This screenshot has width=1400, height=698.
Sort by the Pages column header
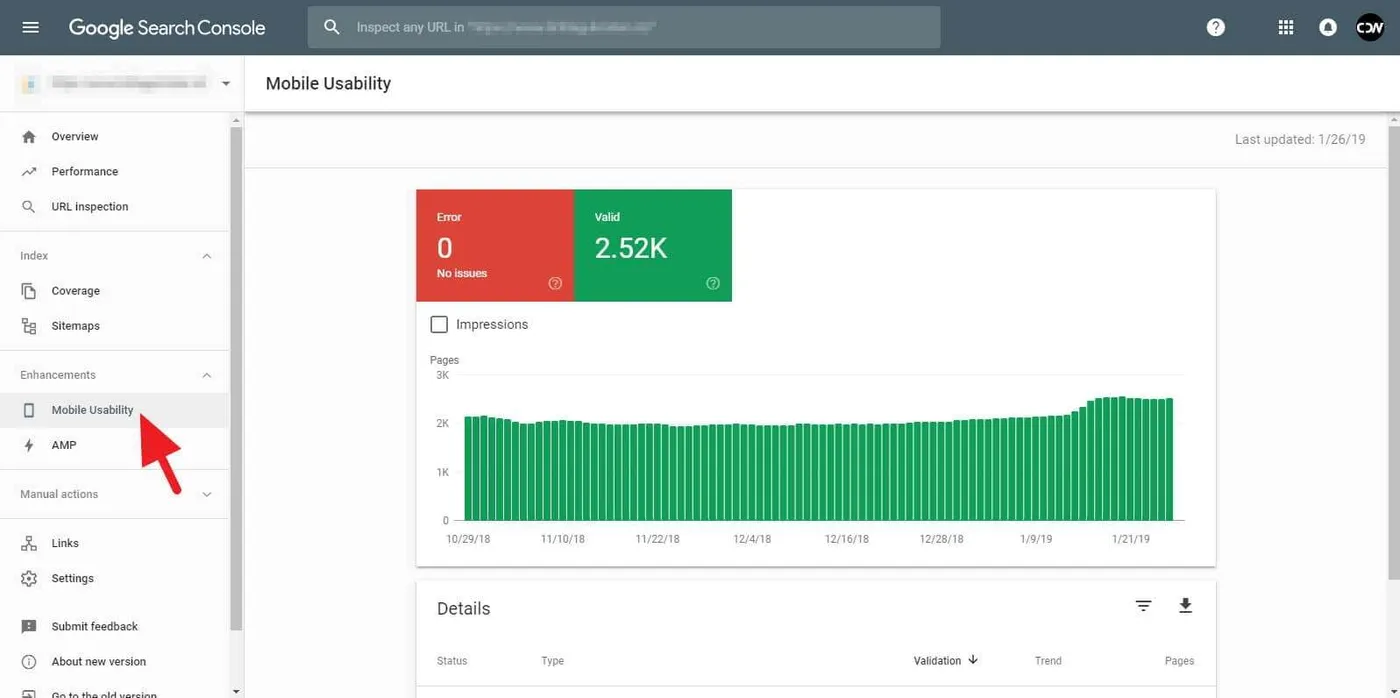click(x=1179, y=660)
